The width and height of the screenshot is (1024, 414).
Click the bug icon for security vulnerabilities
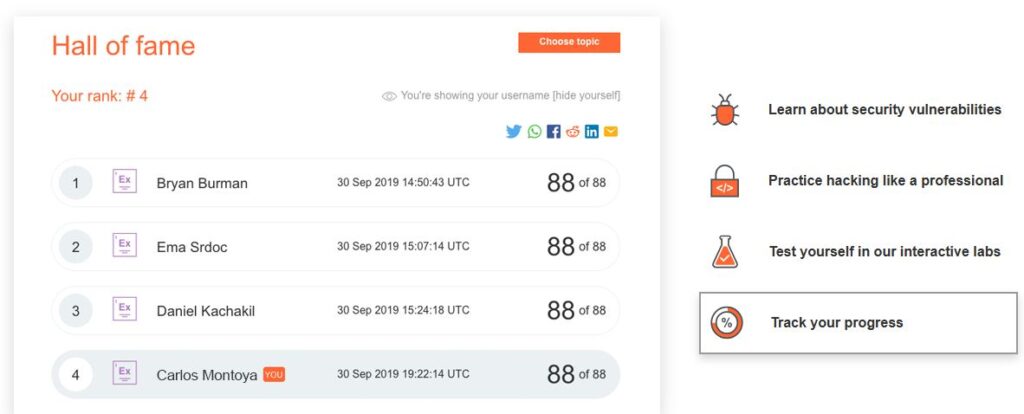(x=725, y=110)
